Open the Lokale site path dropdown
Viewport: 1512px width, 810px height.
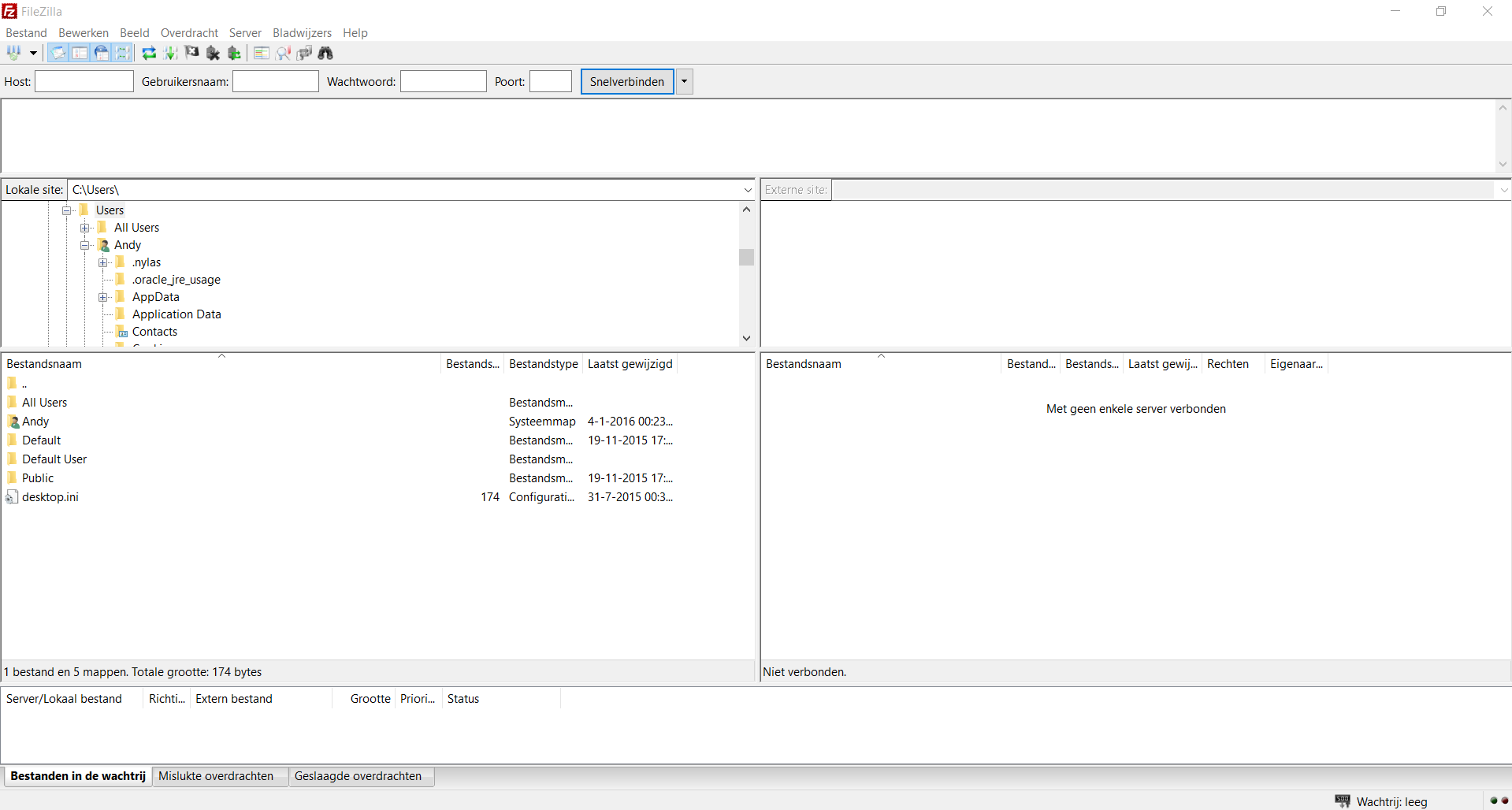748,190
